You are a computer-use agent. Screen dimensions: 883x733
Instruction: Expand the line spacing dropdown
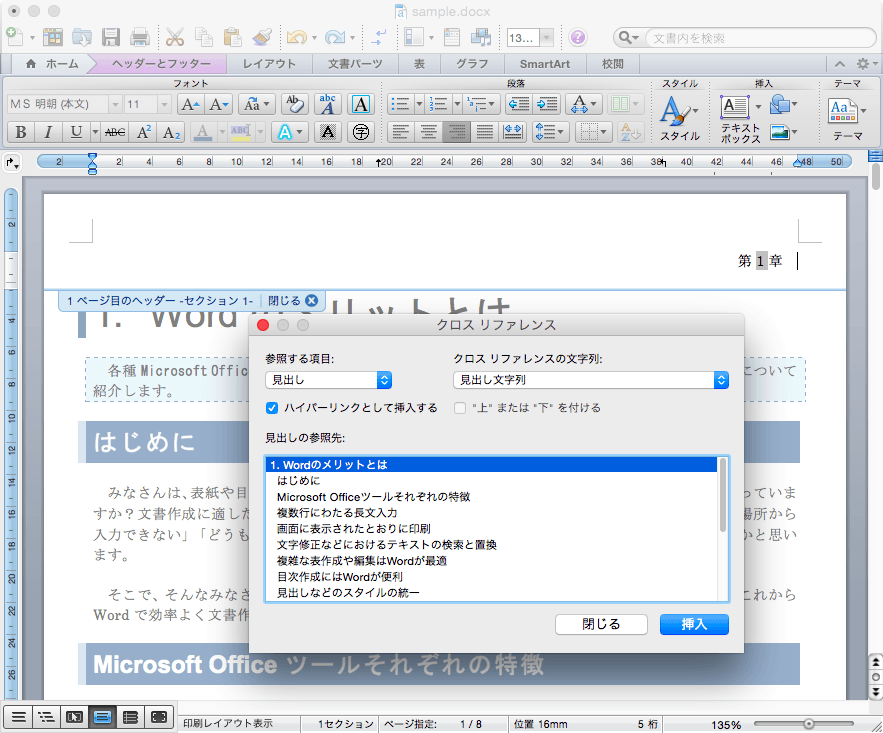pyautogui.click(x=549, y=132)
